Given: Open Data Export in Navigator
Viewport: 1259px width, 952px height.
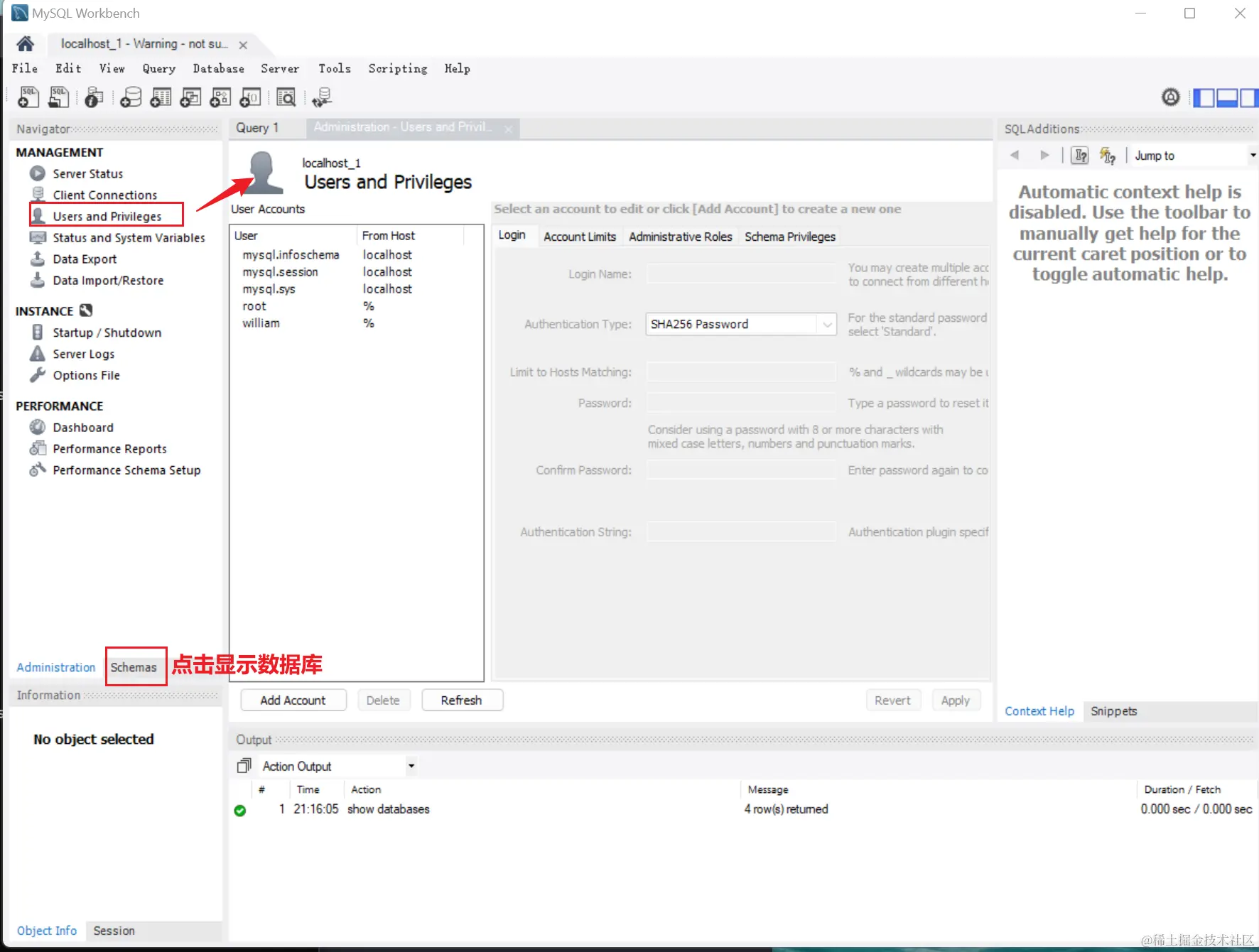Looking at the screenshot, I should coord(85,259).
